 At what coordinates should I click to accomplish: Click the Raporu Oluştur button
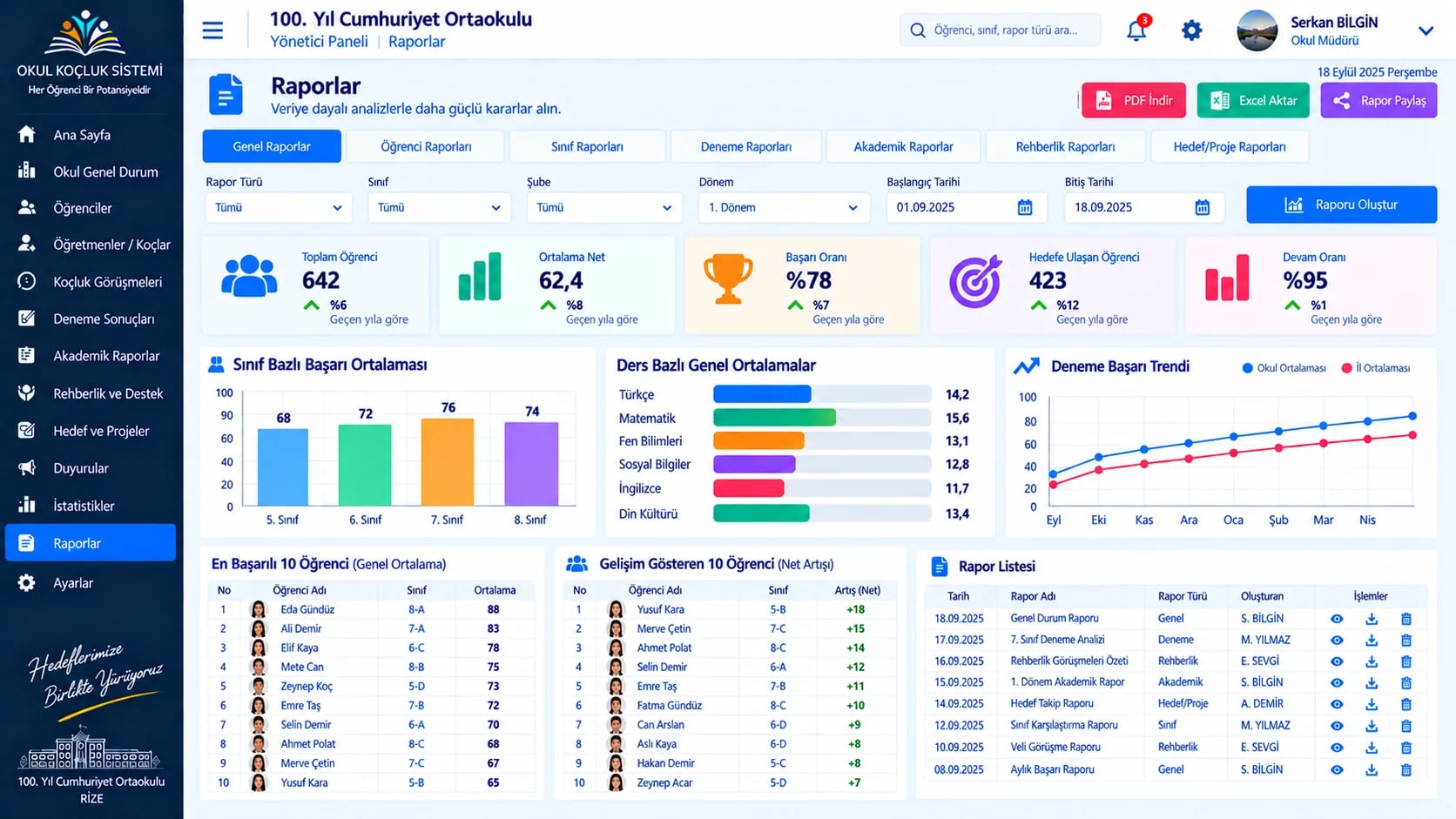point(1341,205)
